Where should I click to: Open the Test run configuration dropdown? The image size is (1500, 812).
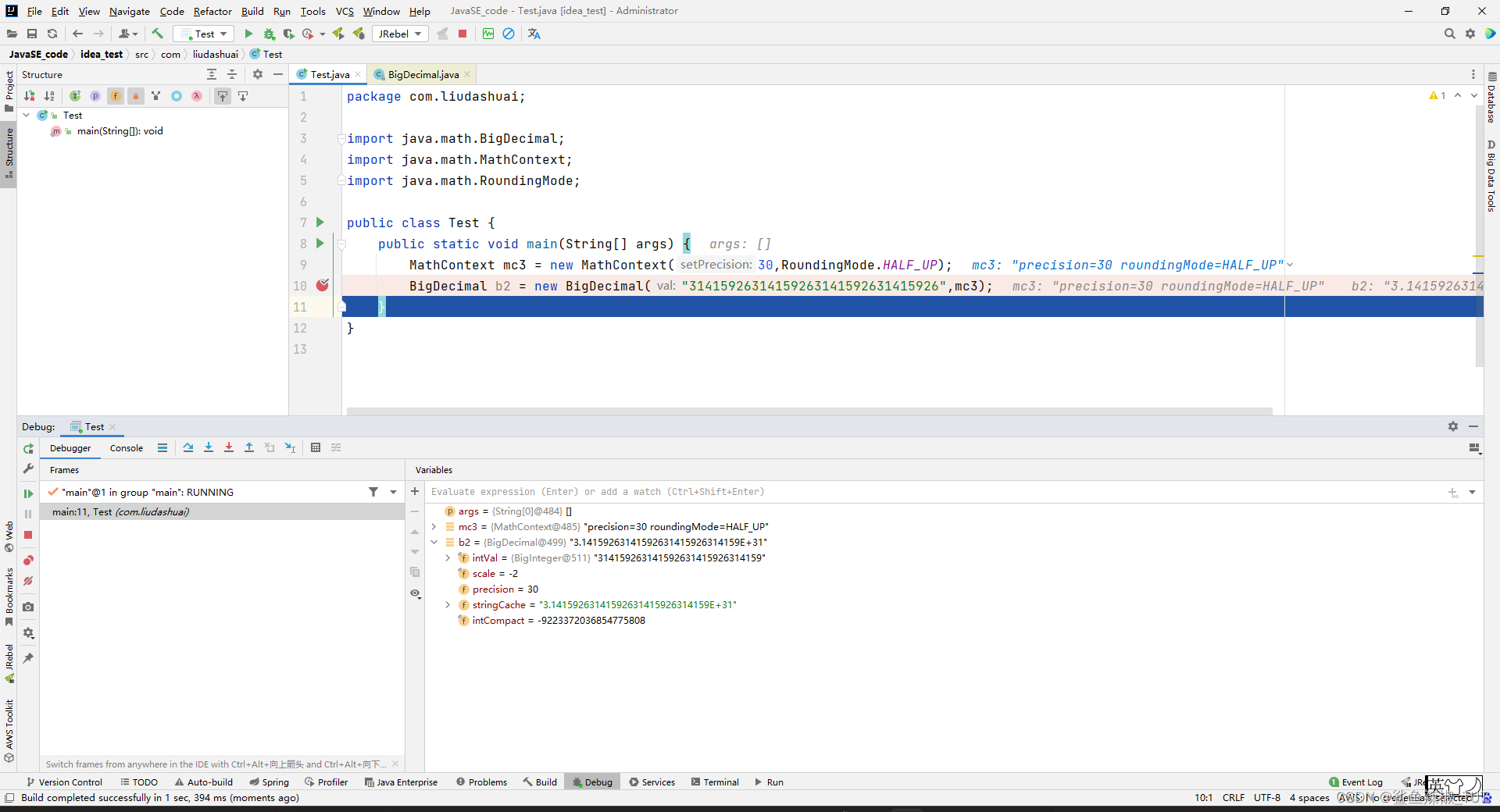[x=204, y=34]
